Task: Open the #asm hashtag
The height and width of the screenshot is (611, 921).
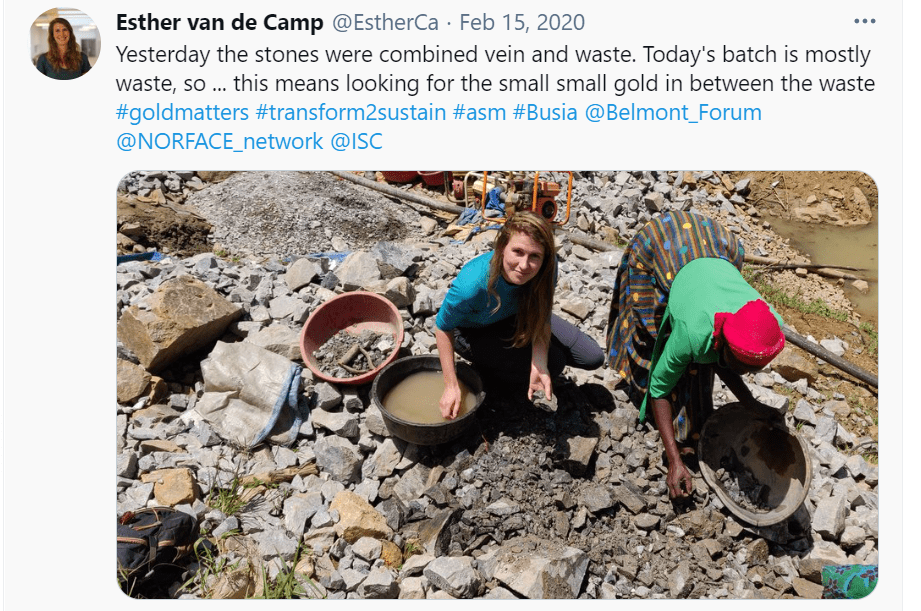Action: click(x=479, y=112)
